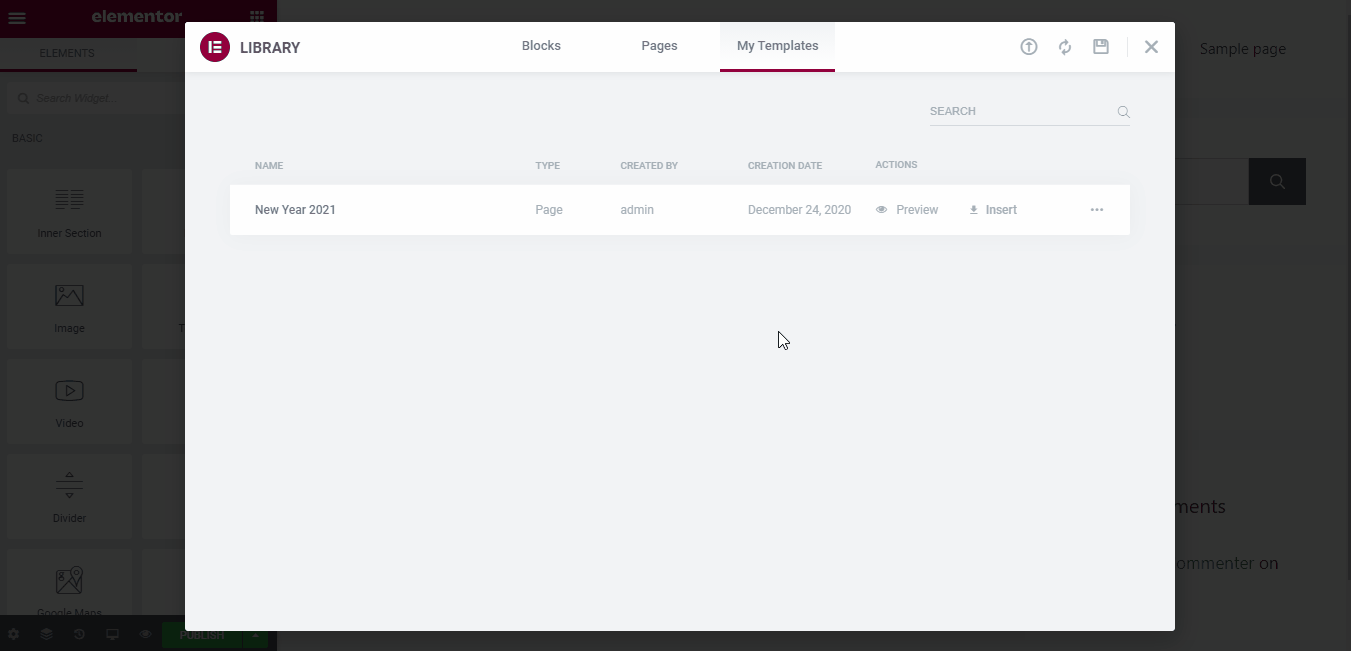Click the widgets grid icon in panel header
This screenshot has height=651, width=1351.
[257, 18]
